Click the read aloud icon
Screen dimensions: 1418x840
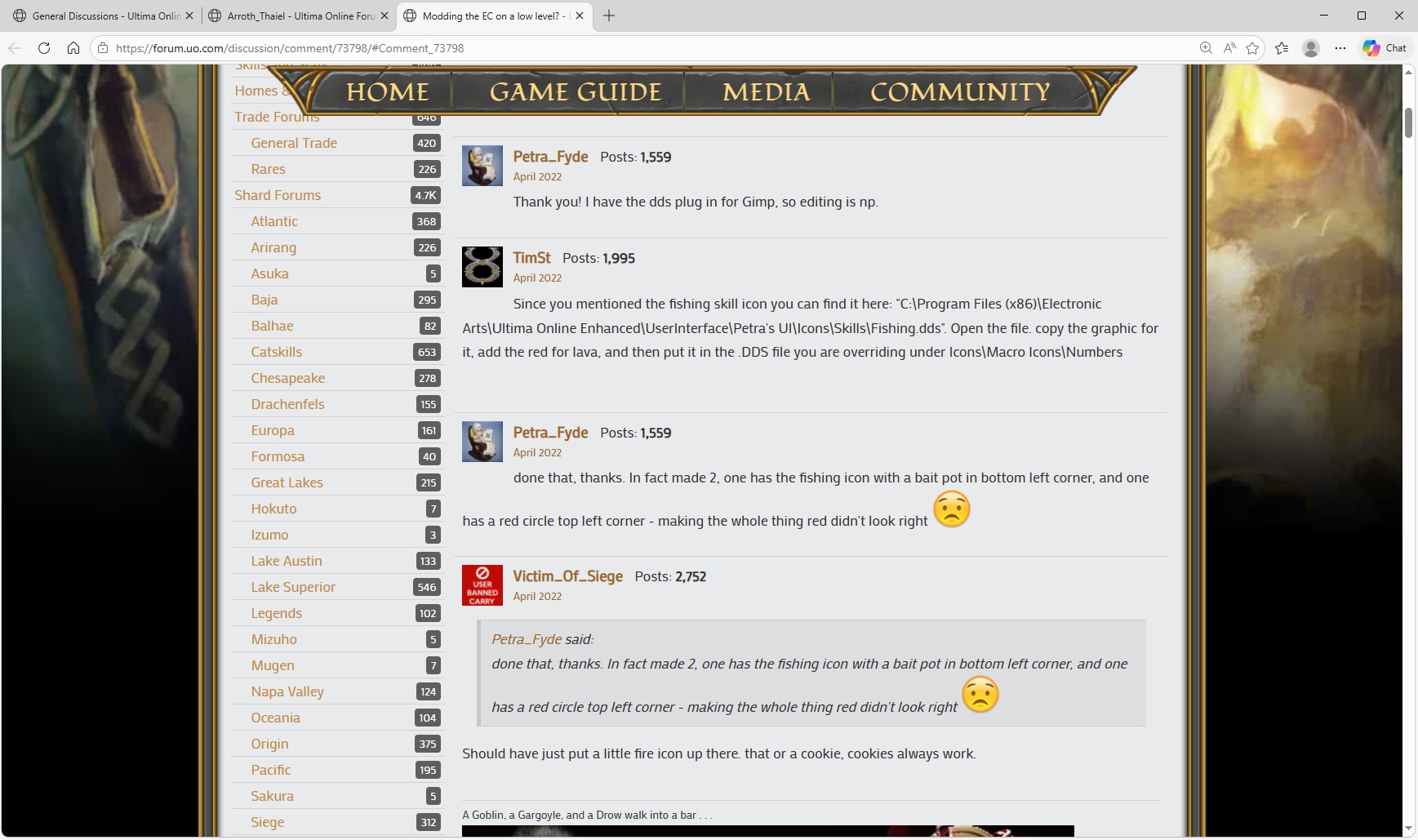pos(1229,48)
